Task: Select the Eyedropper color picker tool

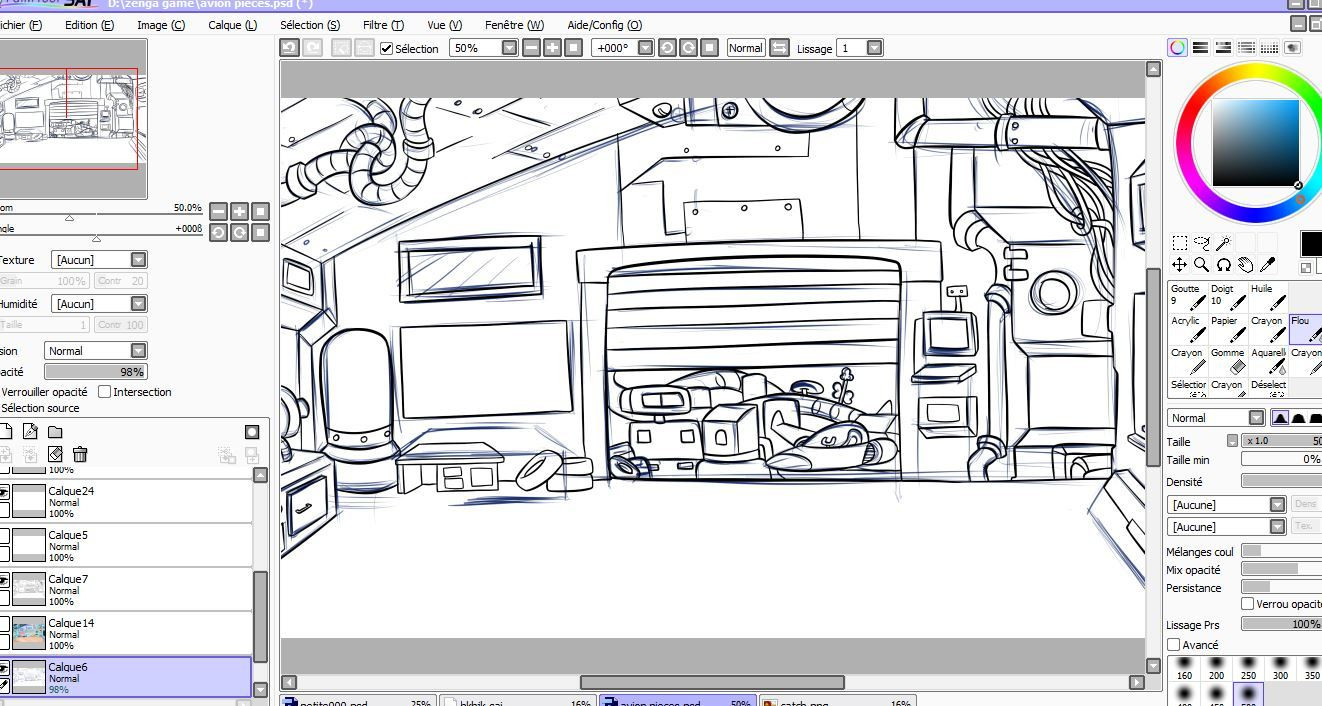Action: click(x=1267, y=265)
